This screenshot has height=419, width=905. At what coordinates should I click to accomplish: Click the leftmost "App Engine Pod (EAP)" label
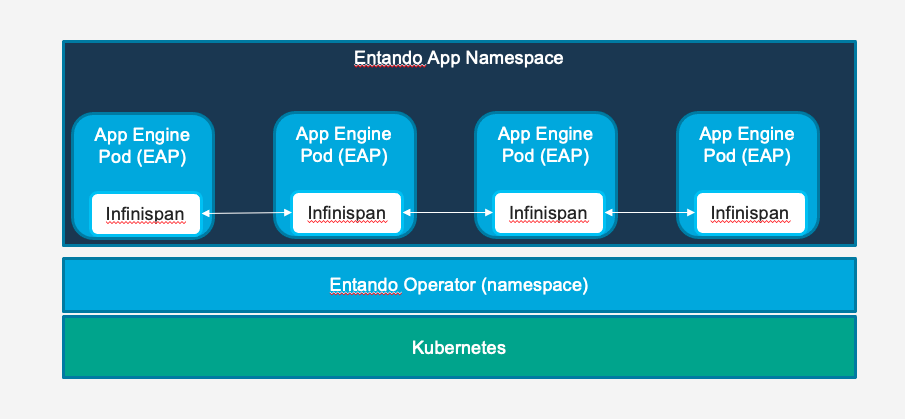point(142,146)
